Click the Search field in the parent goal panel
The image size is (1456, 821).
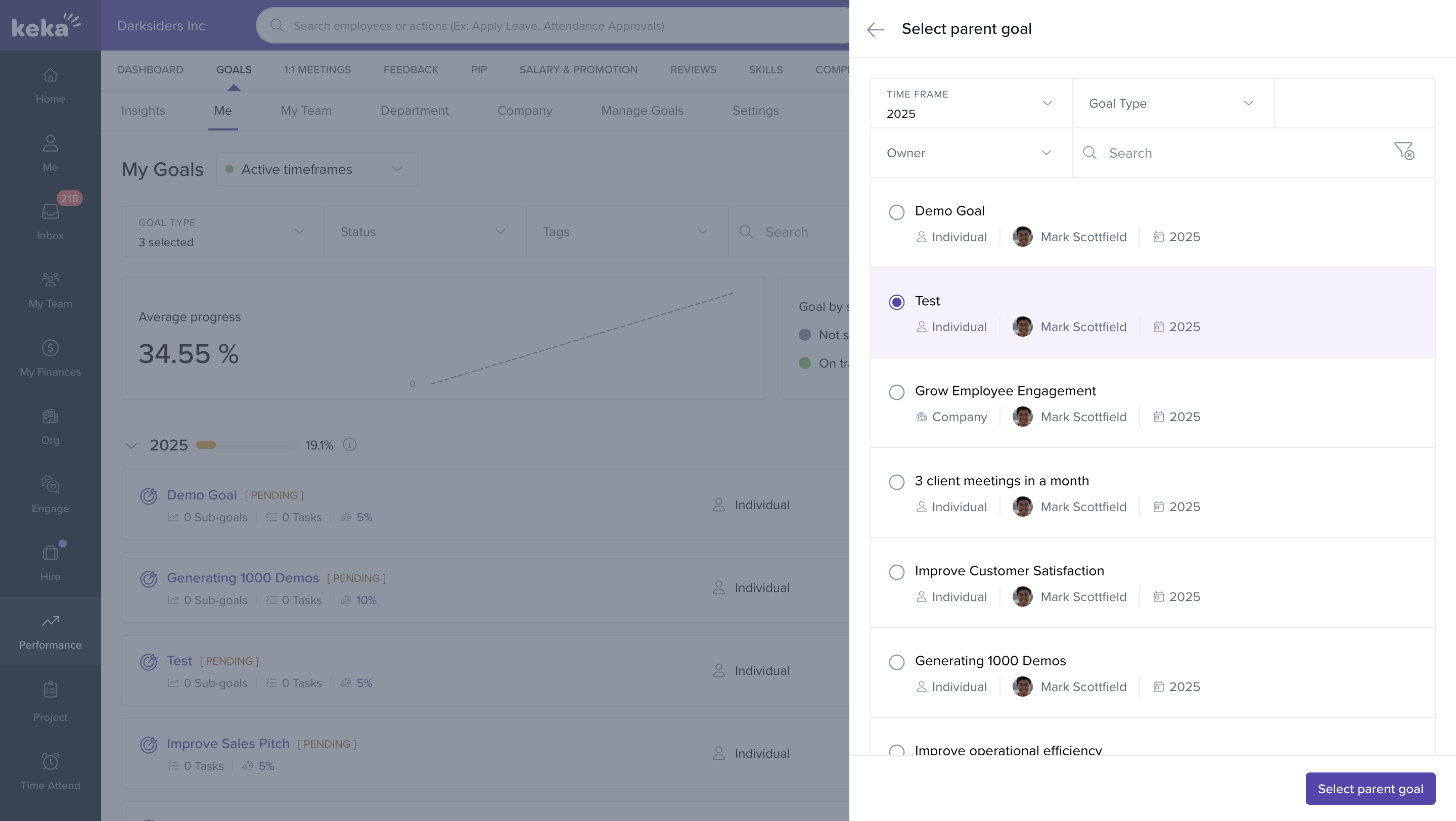point(1244,153)
